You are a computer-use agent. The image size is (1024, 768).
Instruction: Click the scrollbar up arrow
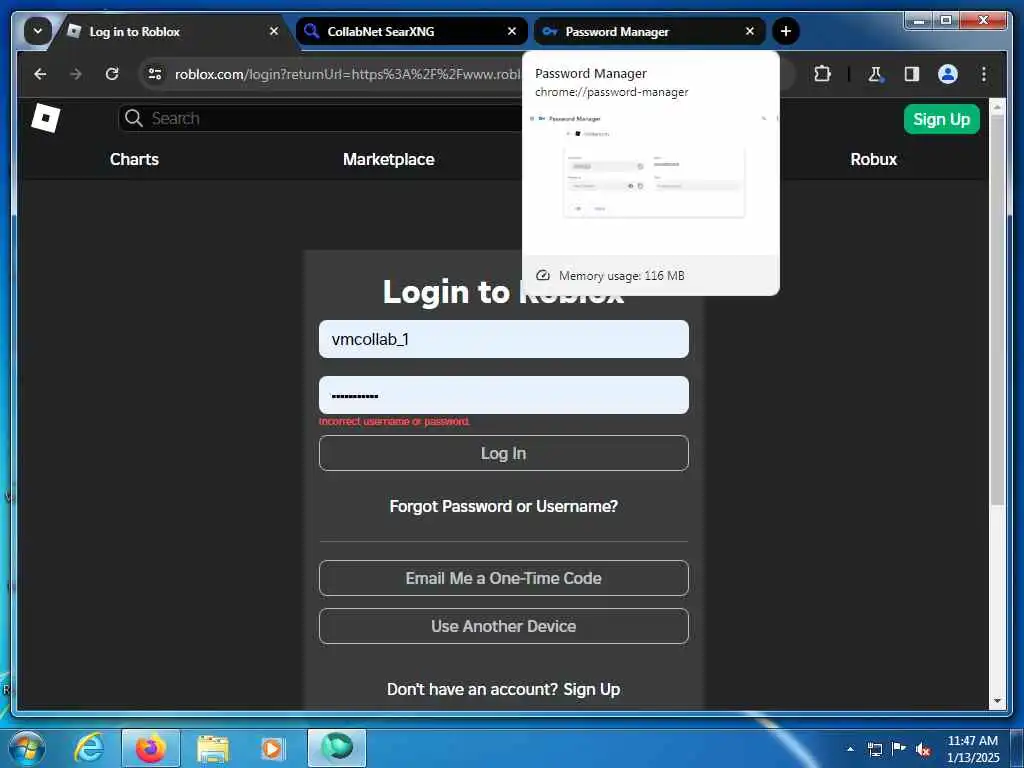(997, 107)
